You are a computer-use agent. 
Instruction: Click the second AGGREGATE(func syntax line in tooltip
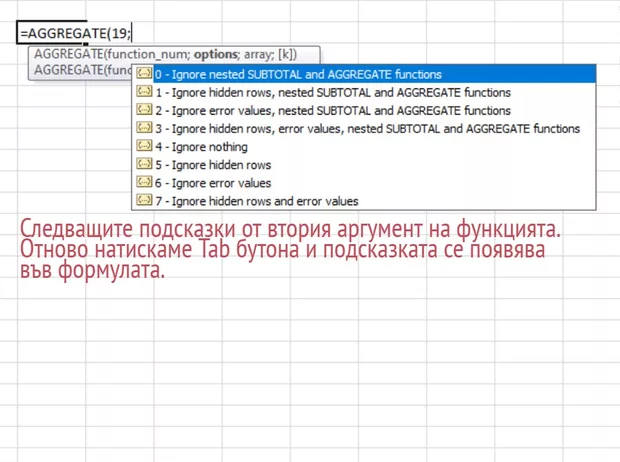(x=83, y=70)
